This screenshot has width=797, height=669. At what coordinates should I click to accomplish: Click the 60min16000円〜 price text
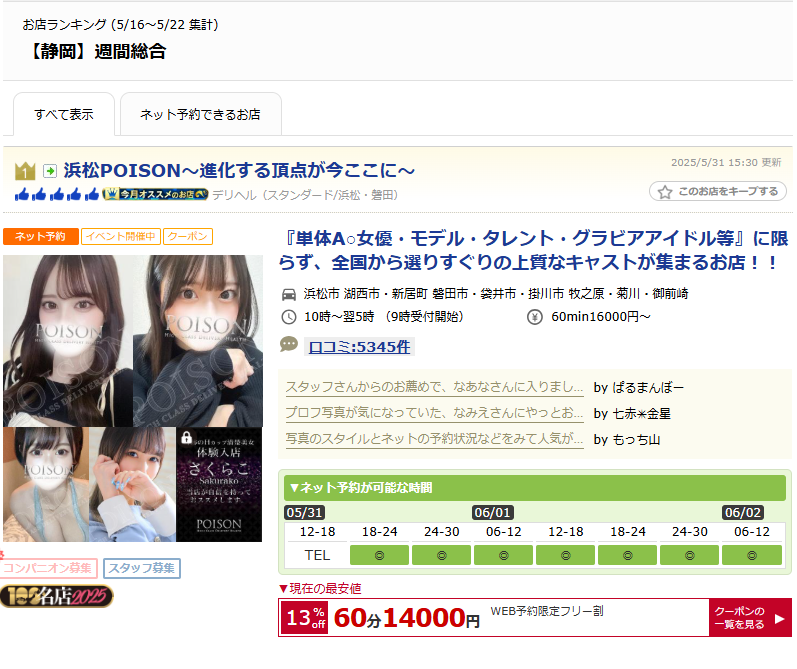pyautogui.click(x=601, y=317)
